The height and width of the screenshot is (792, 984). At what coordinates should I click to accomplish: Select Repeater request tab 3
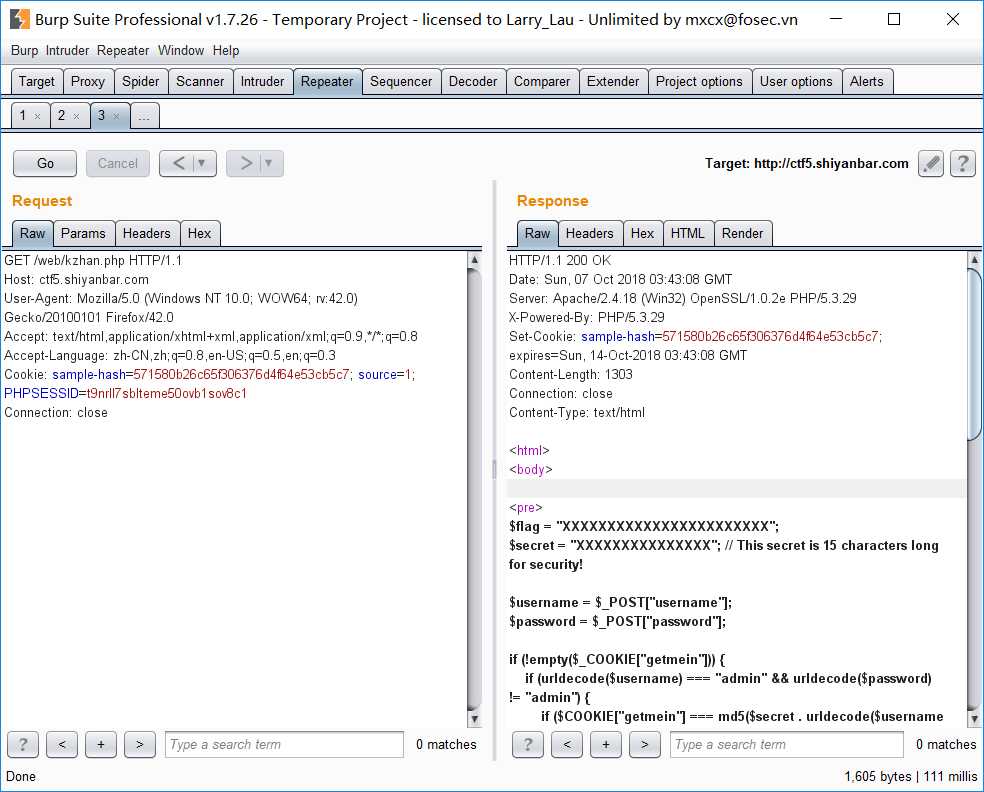point(101,115)
